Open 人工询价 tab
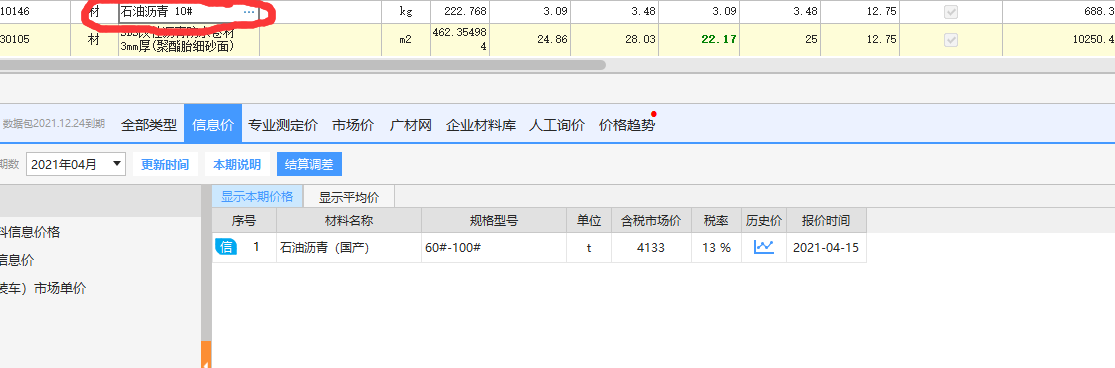This screenshot has width=1115, height=368. click(557, 125)
